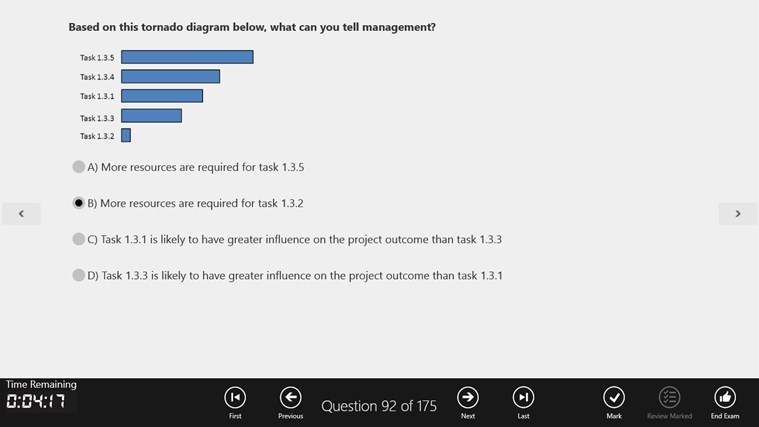Click the Time Remaining countdown display
Screen dimensions: 759x427
[x=36, y=401]
